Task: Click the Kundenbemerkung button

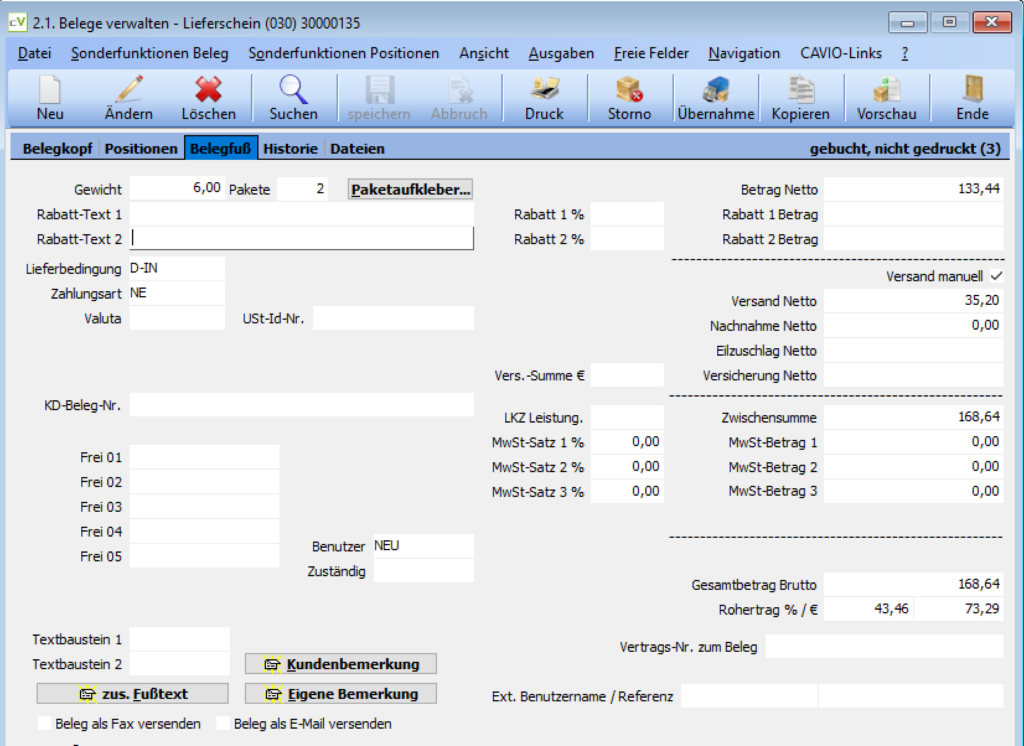Action: pyautogui.click(x=341, y=664)
